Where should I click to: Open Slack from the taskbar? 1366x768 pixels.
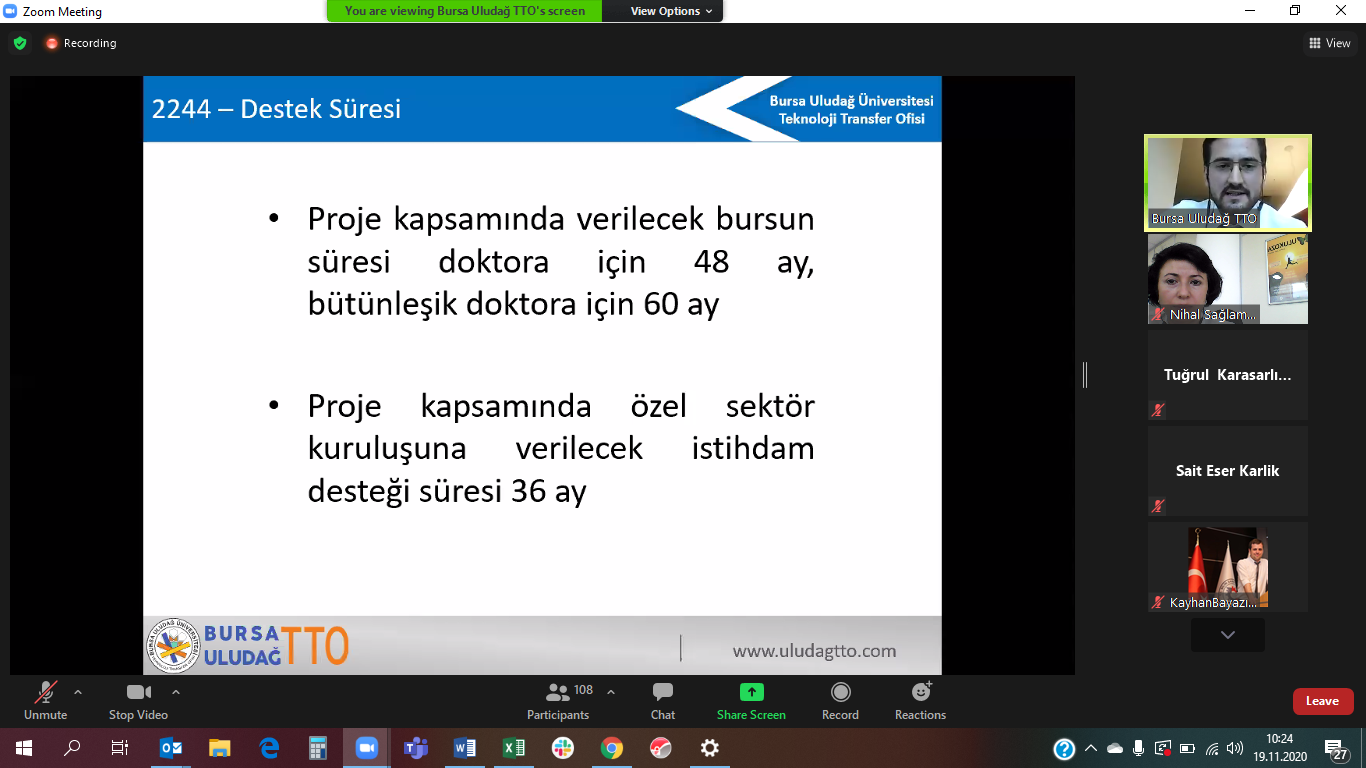click(x=563, y=748)
